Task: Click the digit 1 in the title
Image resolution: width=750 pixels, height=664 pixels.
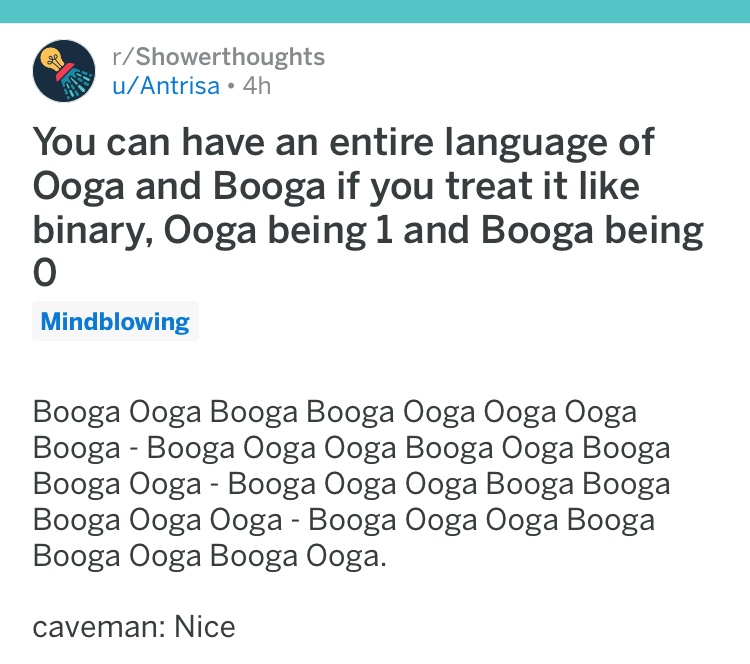Action: pos(384,230)
